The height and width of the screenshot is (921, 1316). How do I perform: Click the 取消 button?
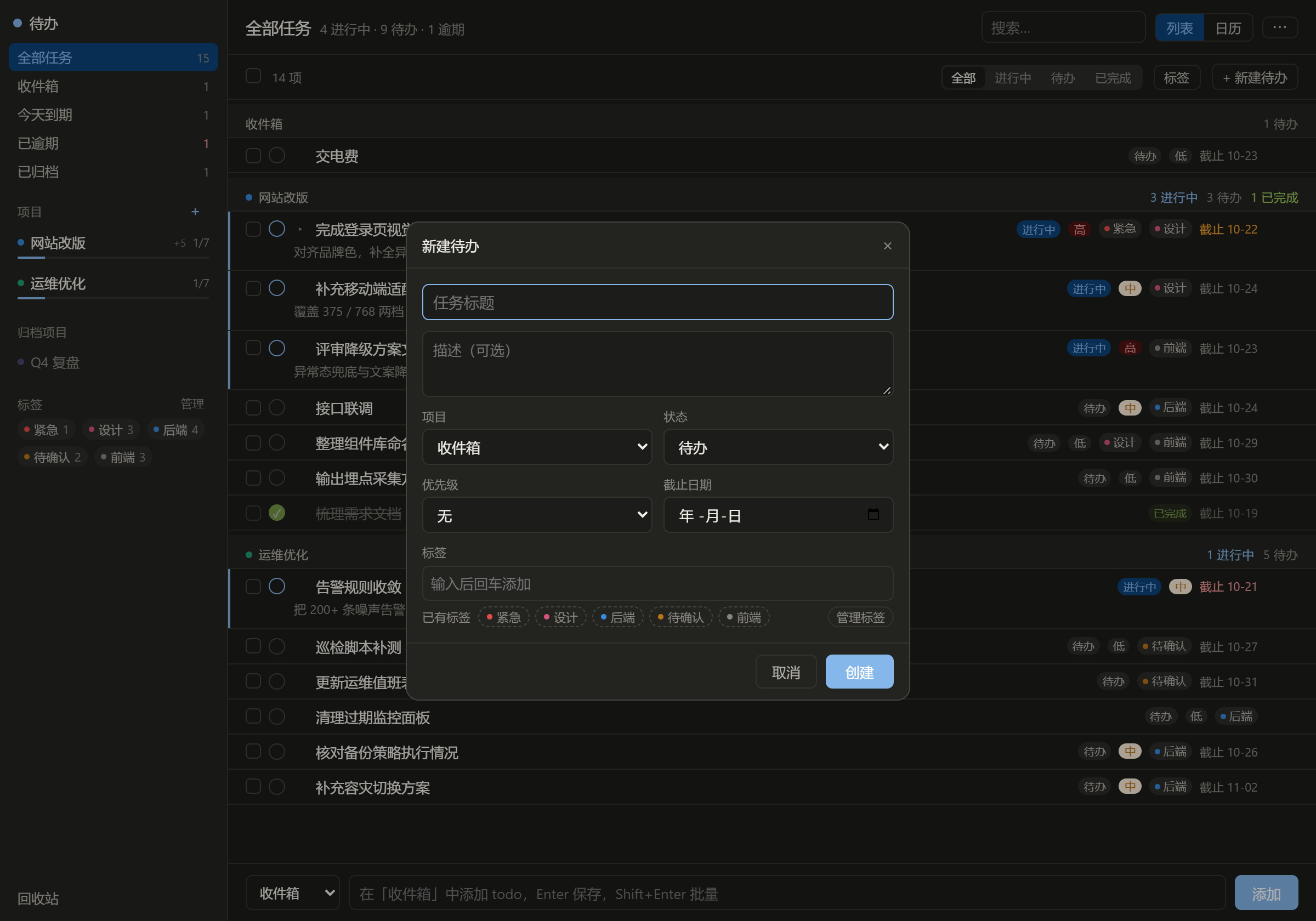point(786,672)
